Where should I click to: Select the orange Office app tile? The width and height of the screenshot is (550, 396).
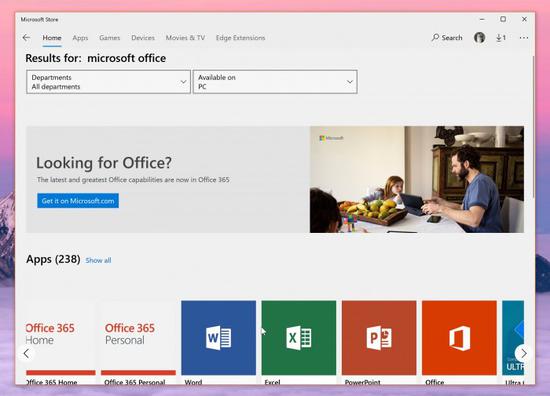click(460, 337)
